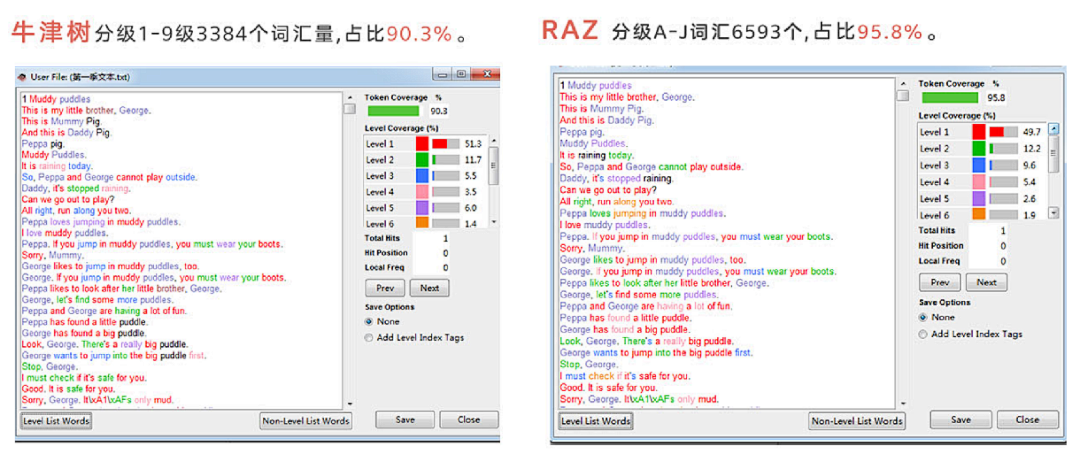This screenshot has height=454, width=1080.
Task: Click Level 1 row showing 49.7
Action: pyautogui.click(x=983, y=132)
